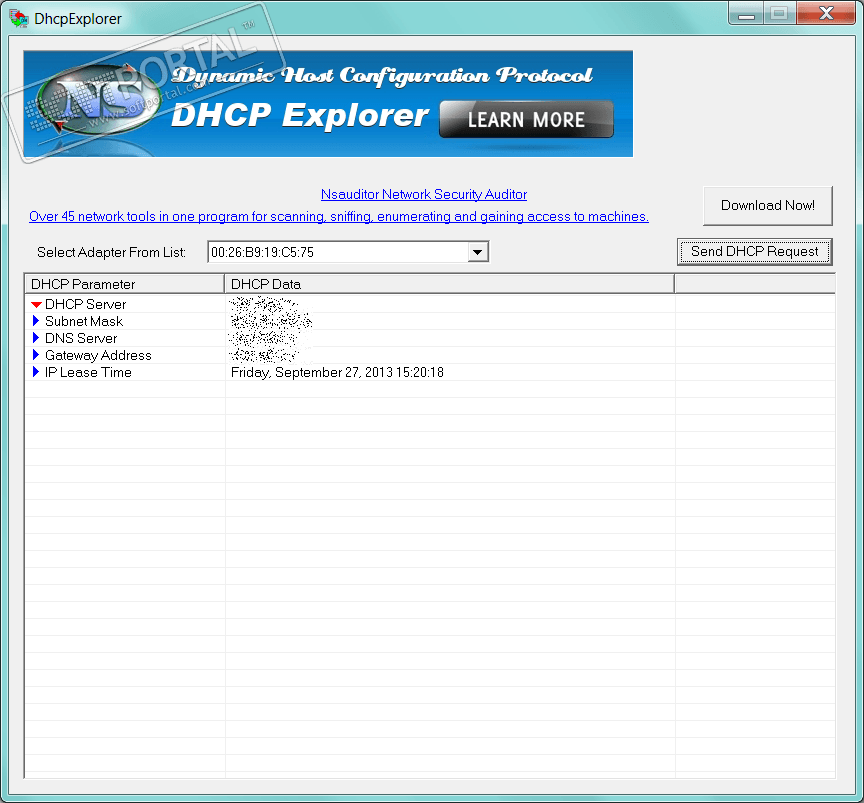The height and width of the screenshot is (803, 864).
Task: Click the DHCP Parameter column header
Action: (x=125, y=284)
